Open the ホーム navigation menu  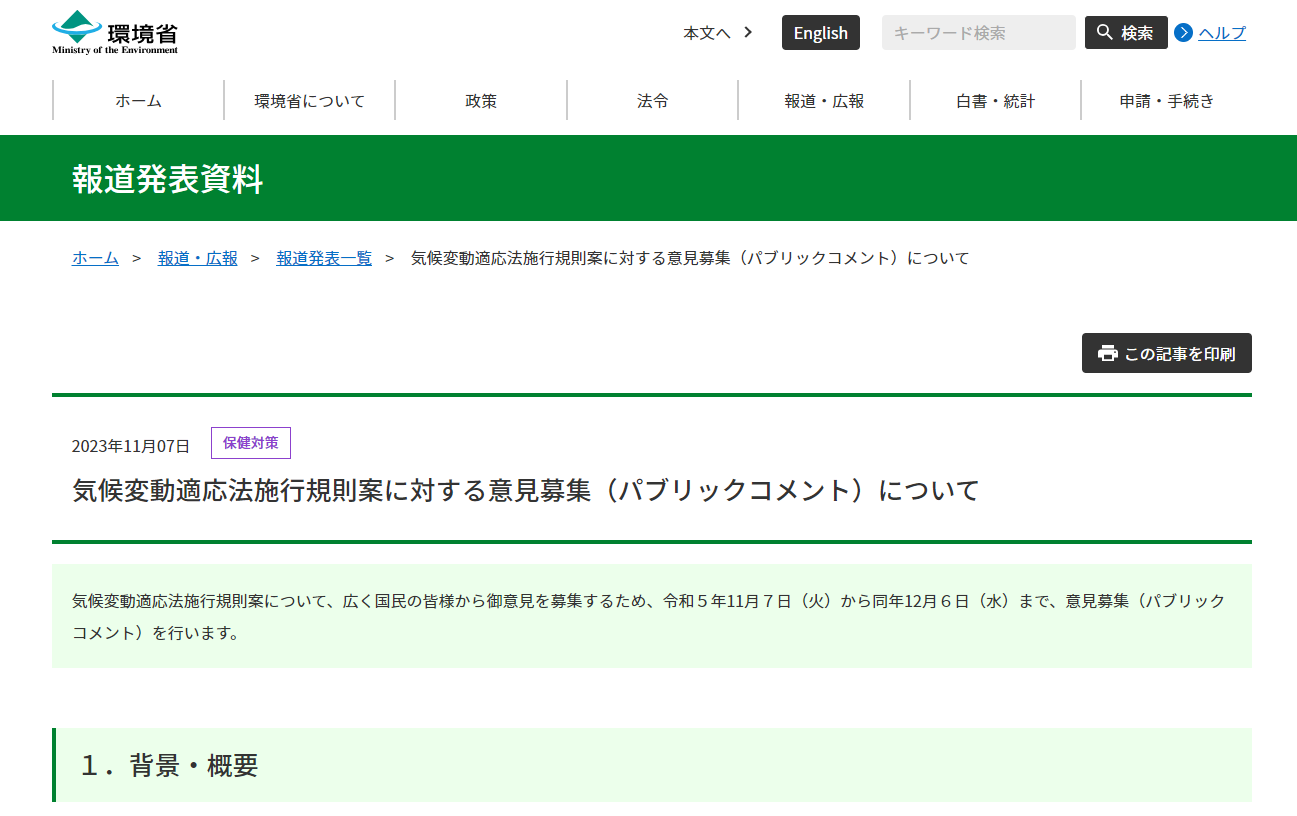pyautogui.click(x=137, y=100)
